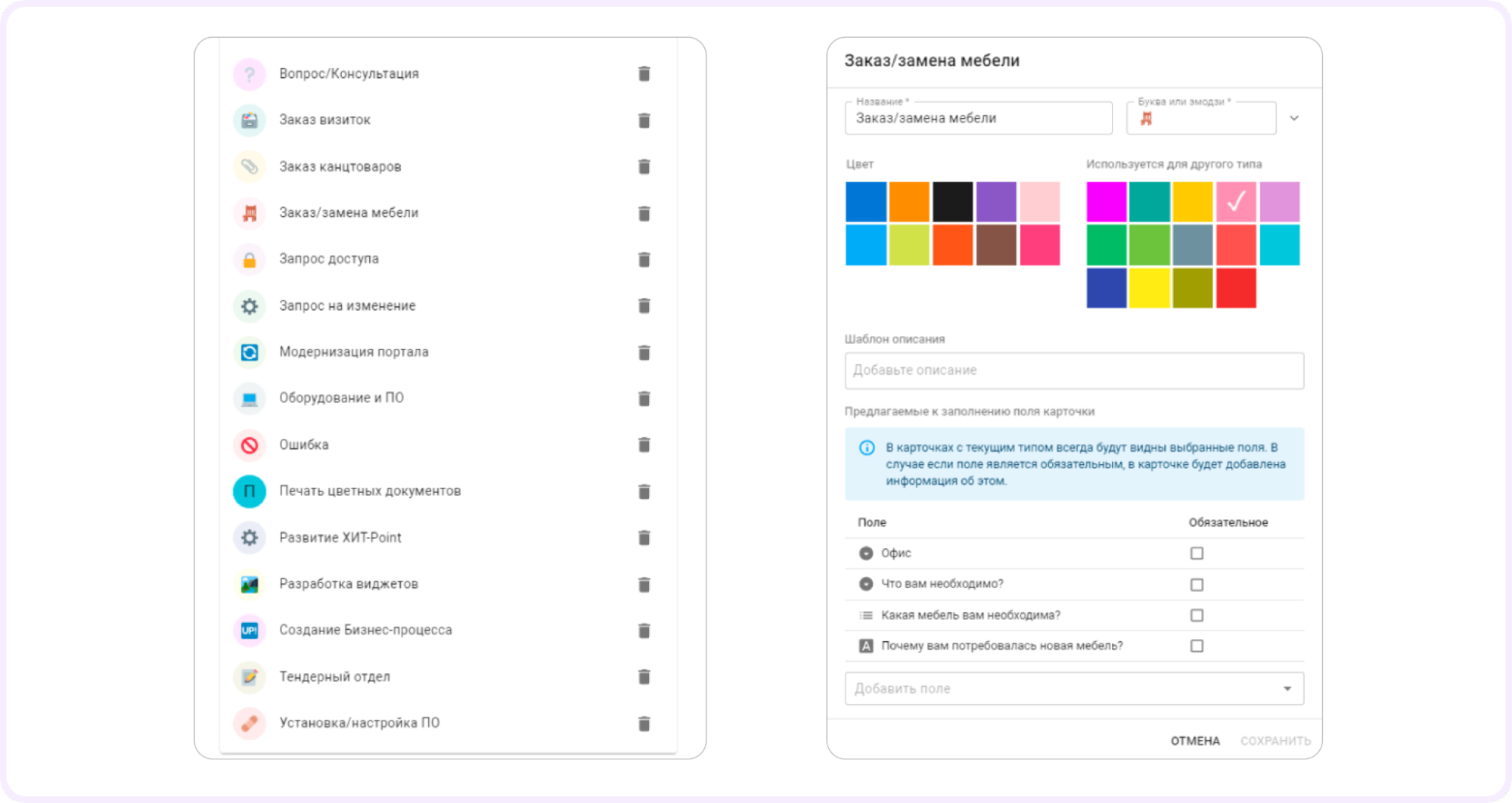Click the lock icon for Запрос доступа
The height and width of the screenshot is (803, 1512).
(250, 259)
